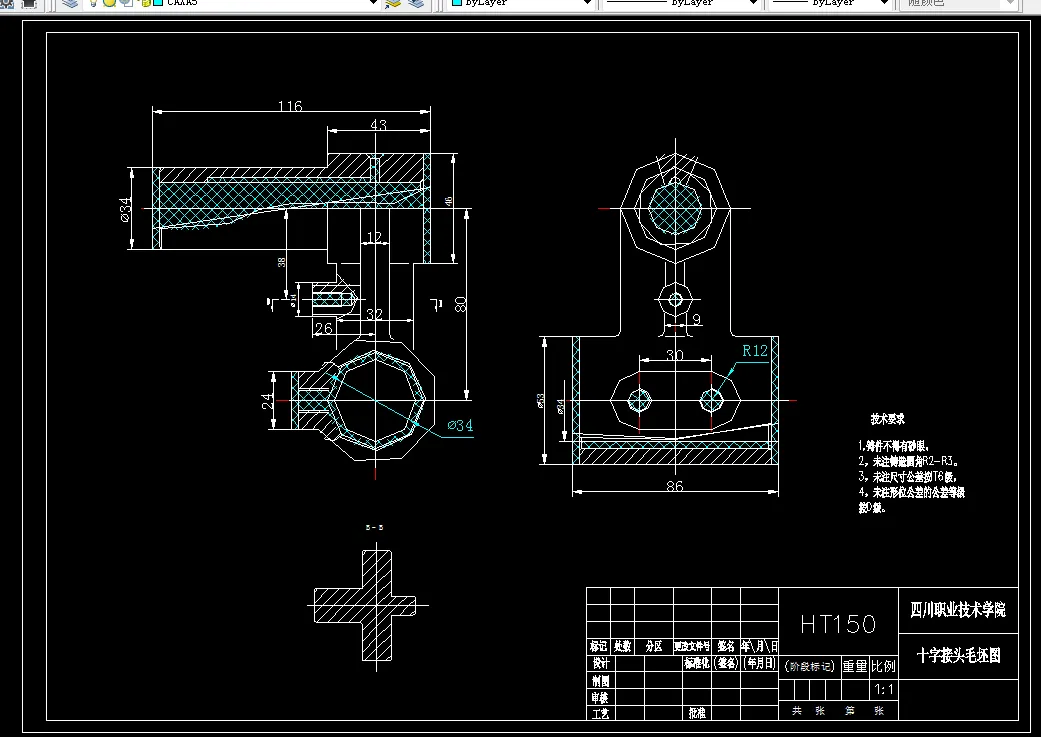The width and height of the screenshot is (1041, 737).
Task: Select the 26 dimension text
Action: tap(323, 328)
